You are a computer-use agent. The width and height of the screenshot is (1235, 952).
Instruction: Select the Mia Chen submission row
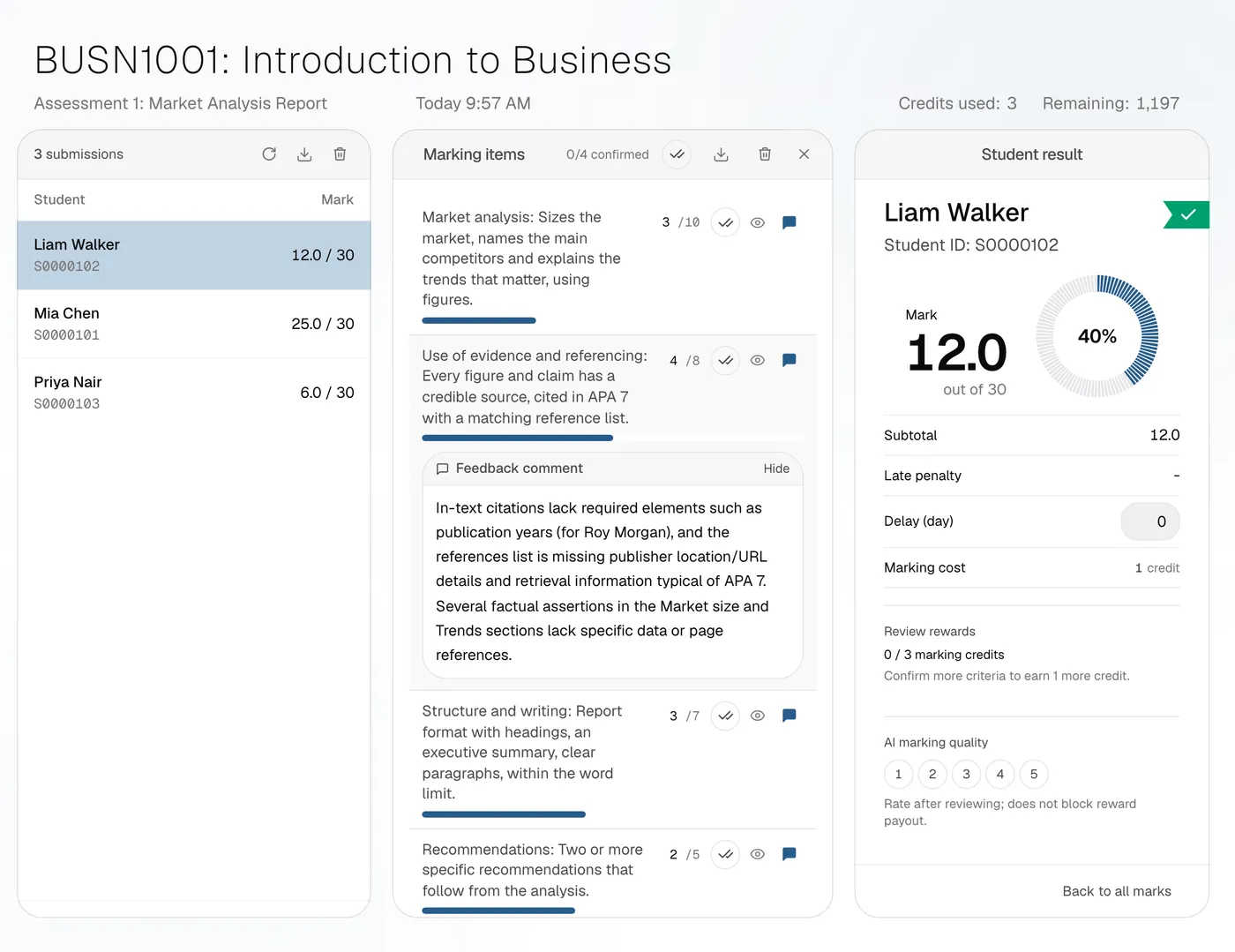click(194, 324)
